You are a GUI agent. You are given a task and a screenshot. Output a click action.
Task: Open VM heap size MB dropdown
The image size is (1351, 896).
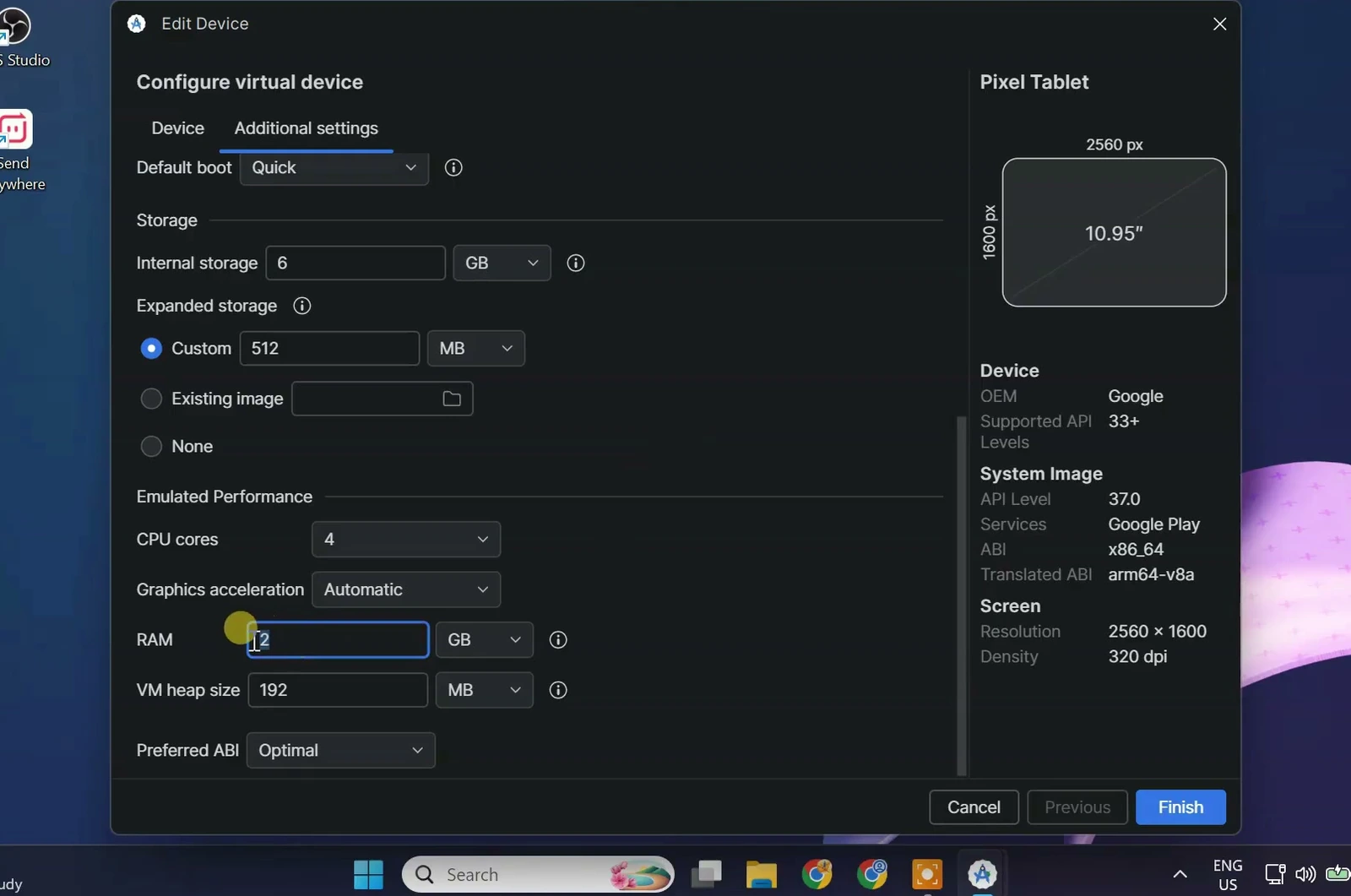click(484, 690)
